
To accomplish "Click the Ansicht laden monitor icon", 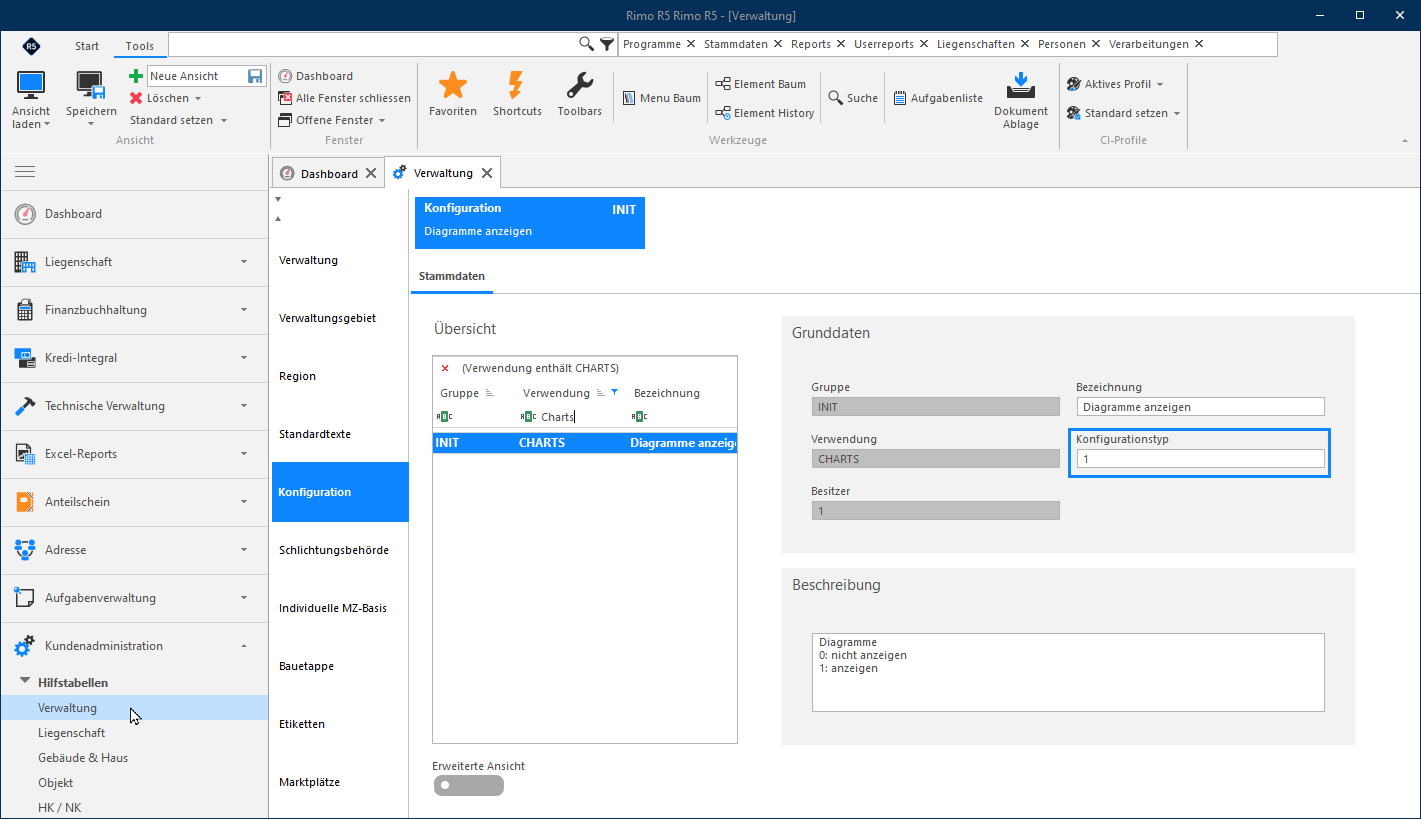I will [x=31, y=86].
